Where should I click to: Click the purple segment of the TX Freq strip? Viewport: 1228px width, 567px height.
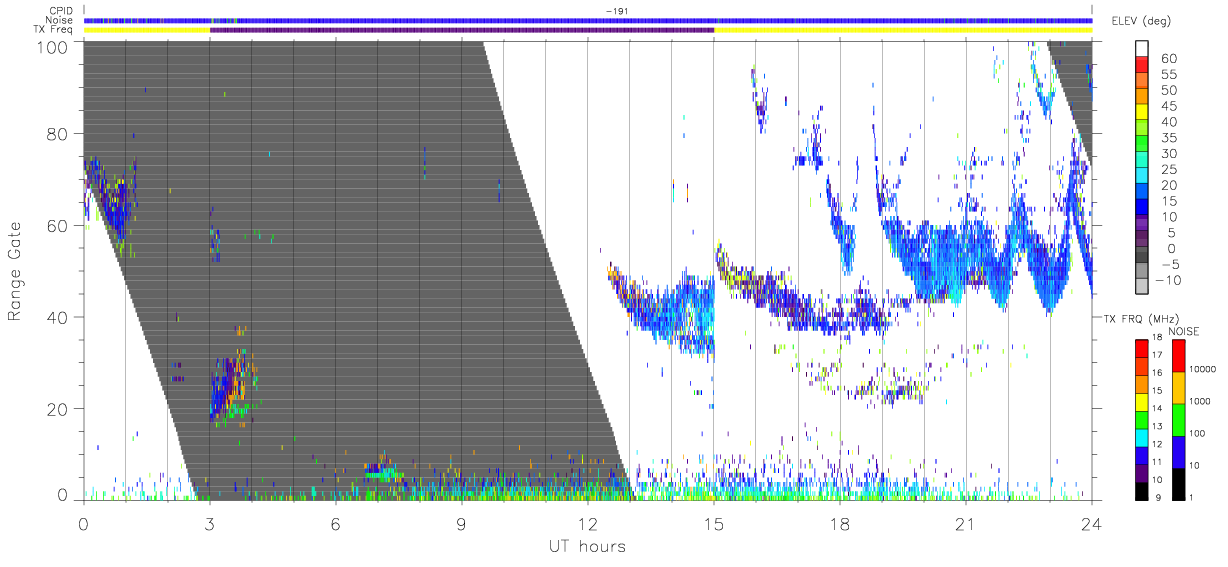click(x=462, y=30)
